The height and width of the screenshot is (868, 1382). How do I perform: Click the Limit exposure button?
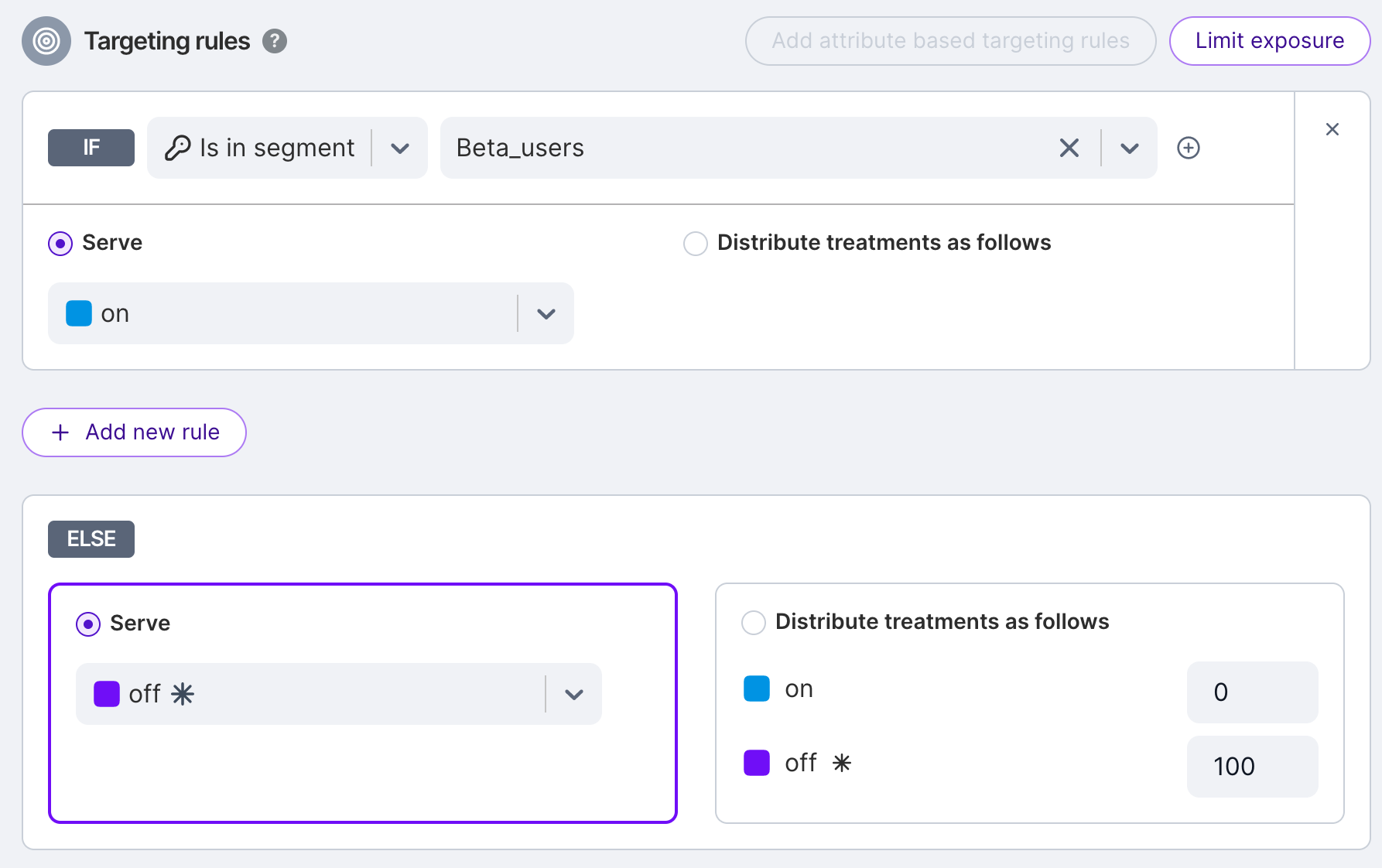[x=1269, y=41]
